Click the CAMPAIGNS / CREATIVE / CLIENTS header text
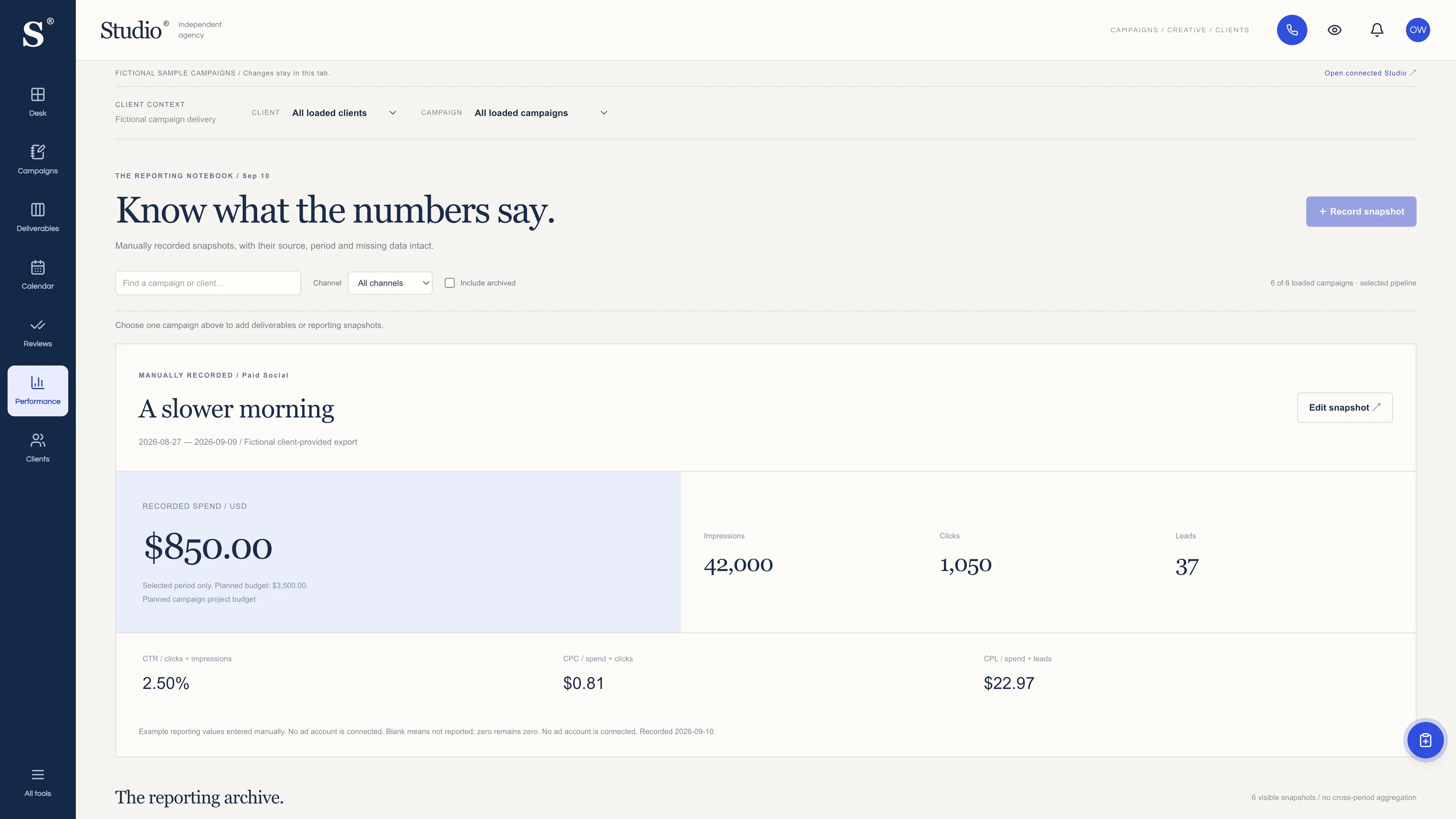 tap(1180, 30)
